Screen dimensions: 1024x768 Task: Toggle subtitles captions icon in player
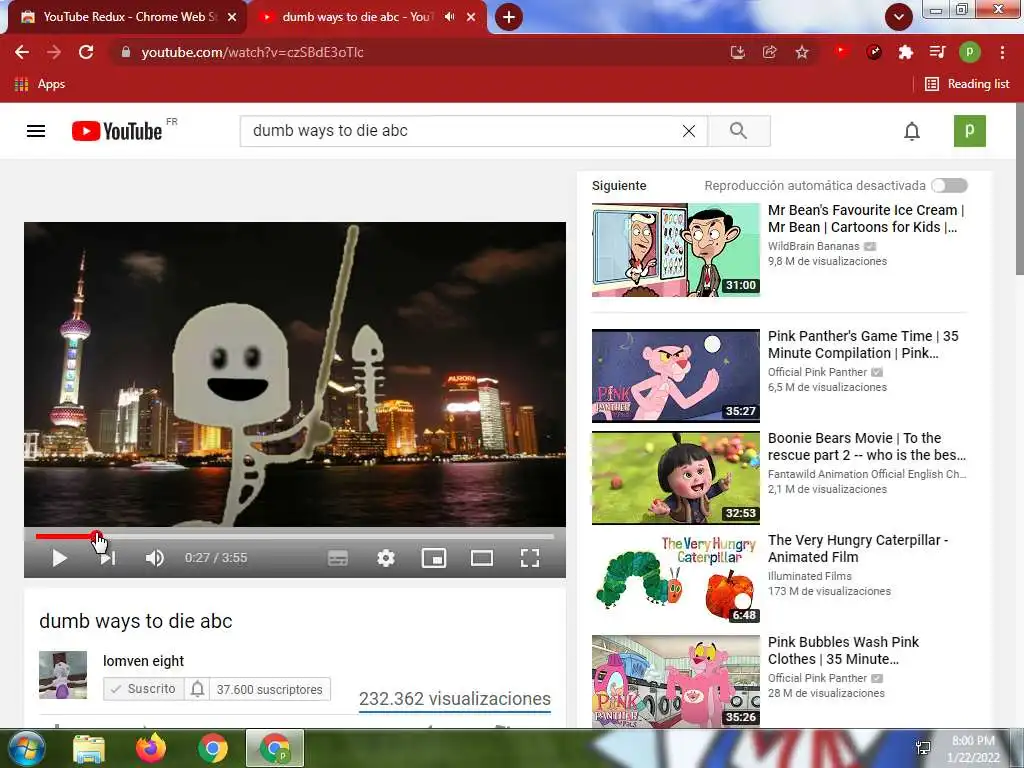[x=338, y=558]
